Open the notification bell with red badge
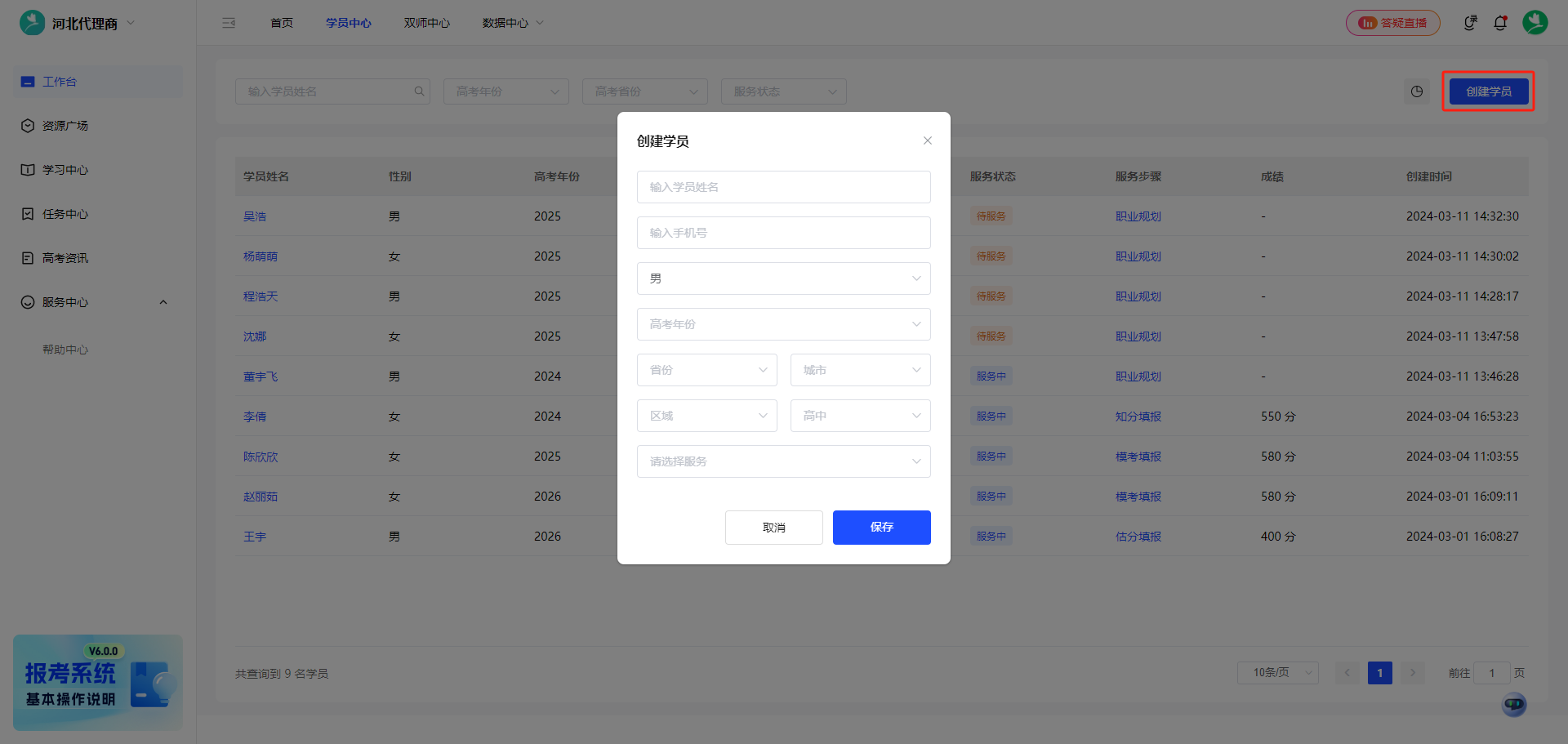The height and width of the screenshot is (744, 1568). point(1501,23)
